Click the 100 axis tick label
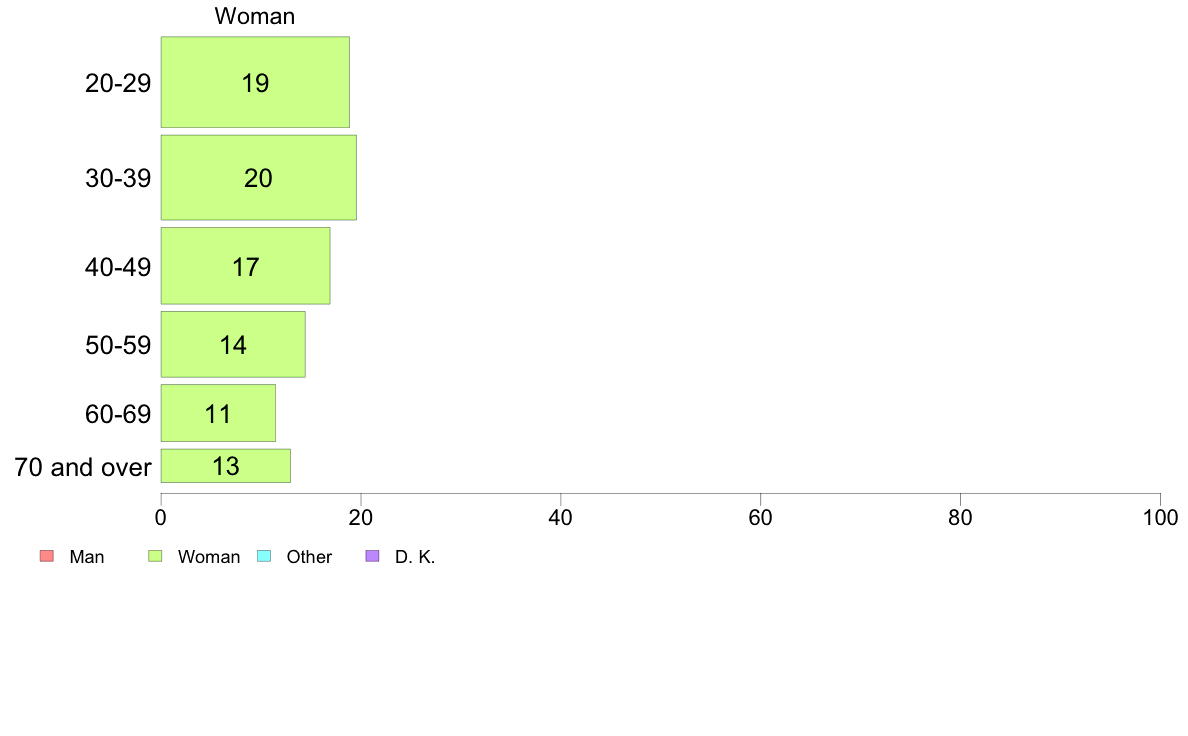Image resolution: width=1188 pixels, height=736 pixels. (1160, 518)
